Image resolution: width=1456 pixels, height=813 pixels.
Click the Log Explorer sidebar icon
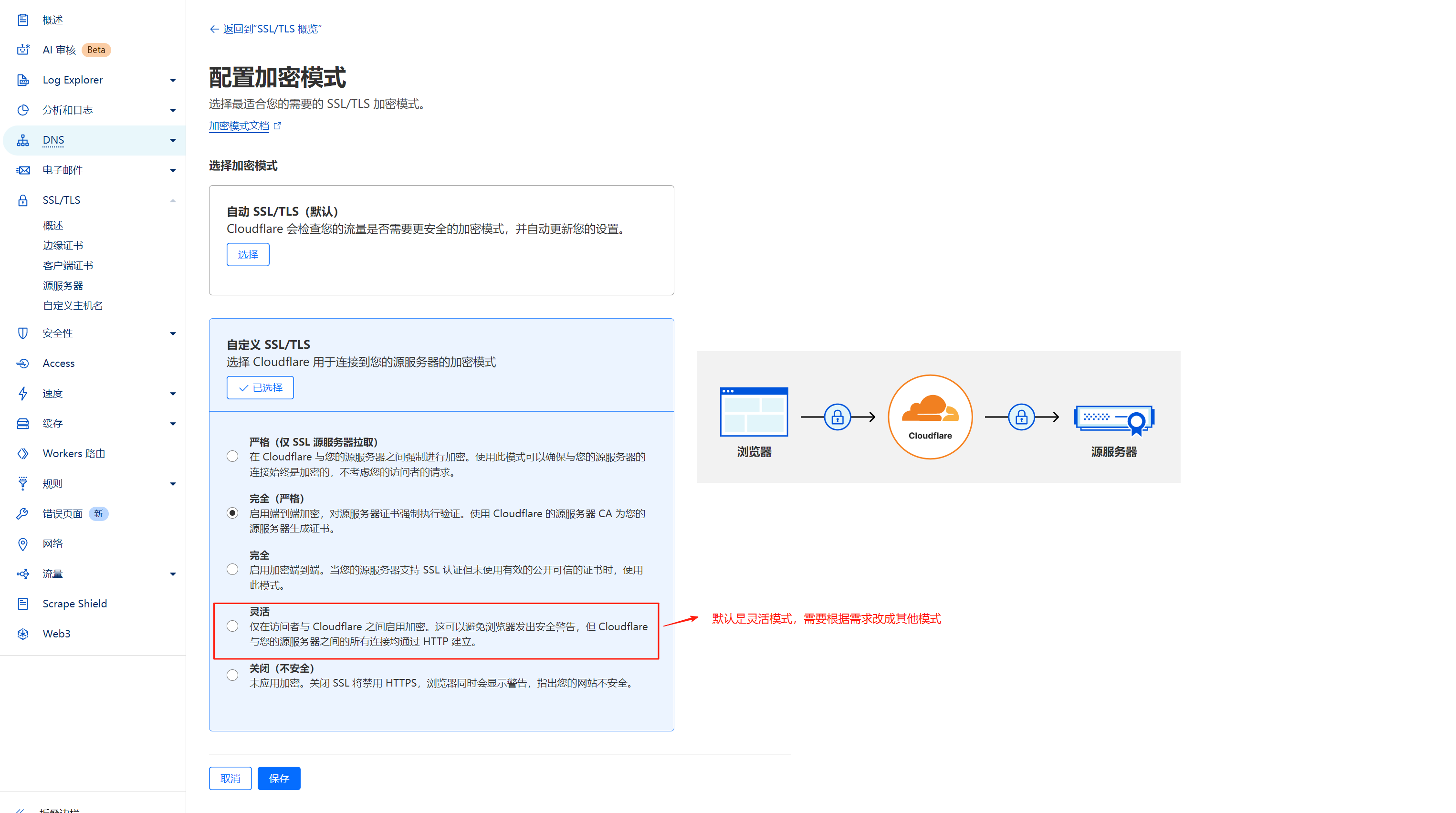point(22,80)
